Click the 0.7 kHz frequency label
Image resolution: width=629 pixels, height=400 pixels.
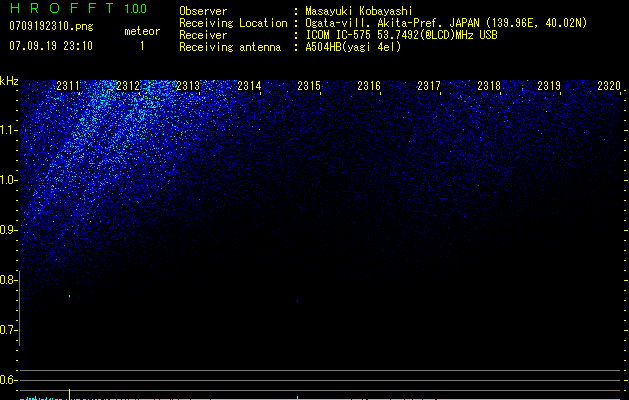point(8,330)
